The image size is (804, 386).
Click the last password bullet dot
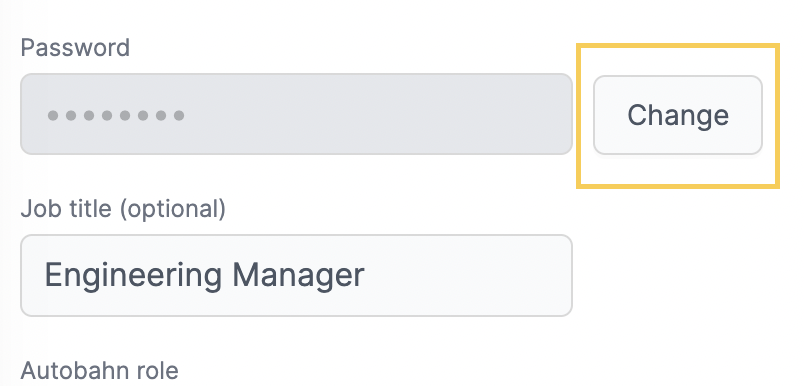(179, 115)
